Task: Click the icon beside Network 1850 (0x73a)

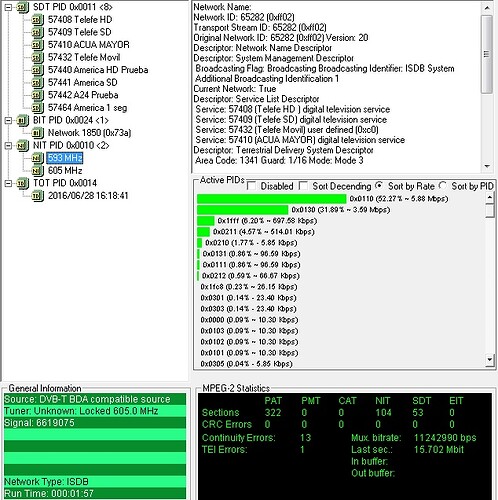Action: pos(38,133)
